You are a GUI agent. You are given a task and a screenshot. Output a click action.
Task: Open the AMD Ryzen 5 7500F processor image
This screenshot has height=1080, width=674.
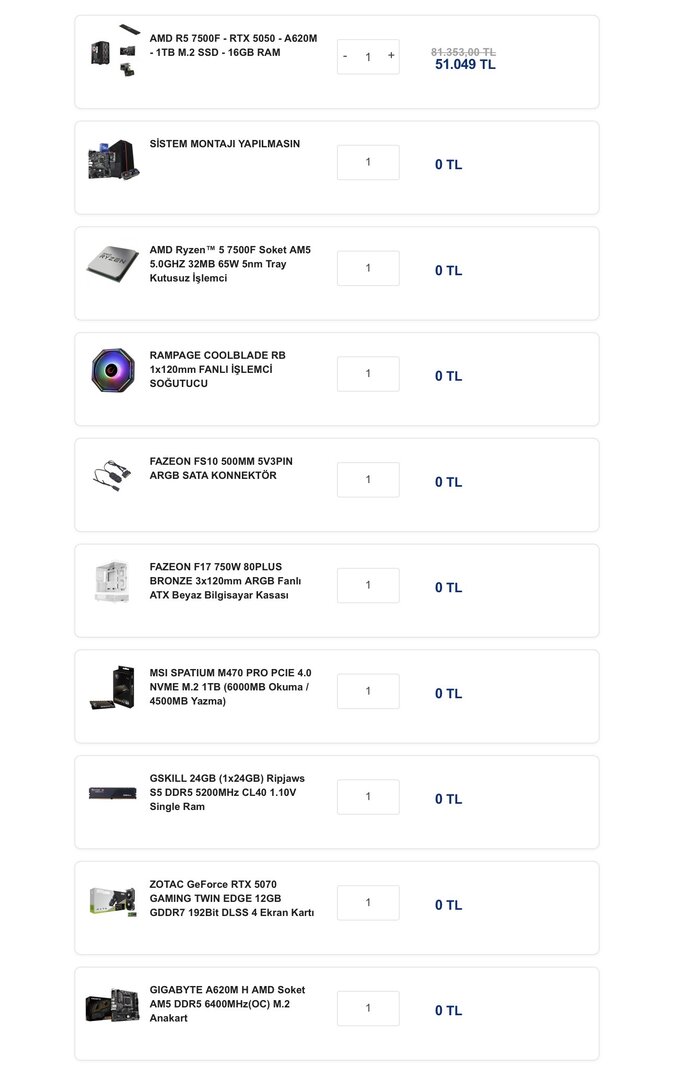click(x=113, y=265)
